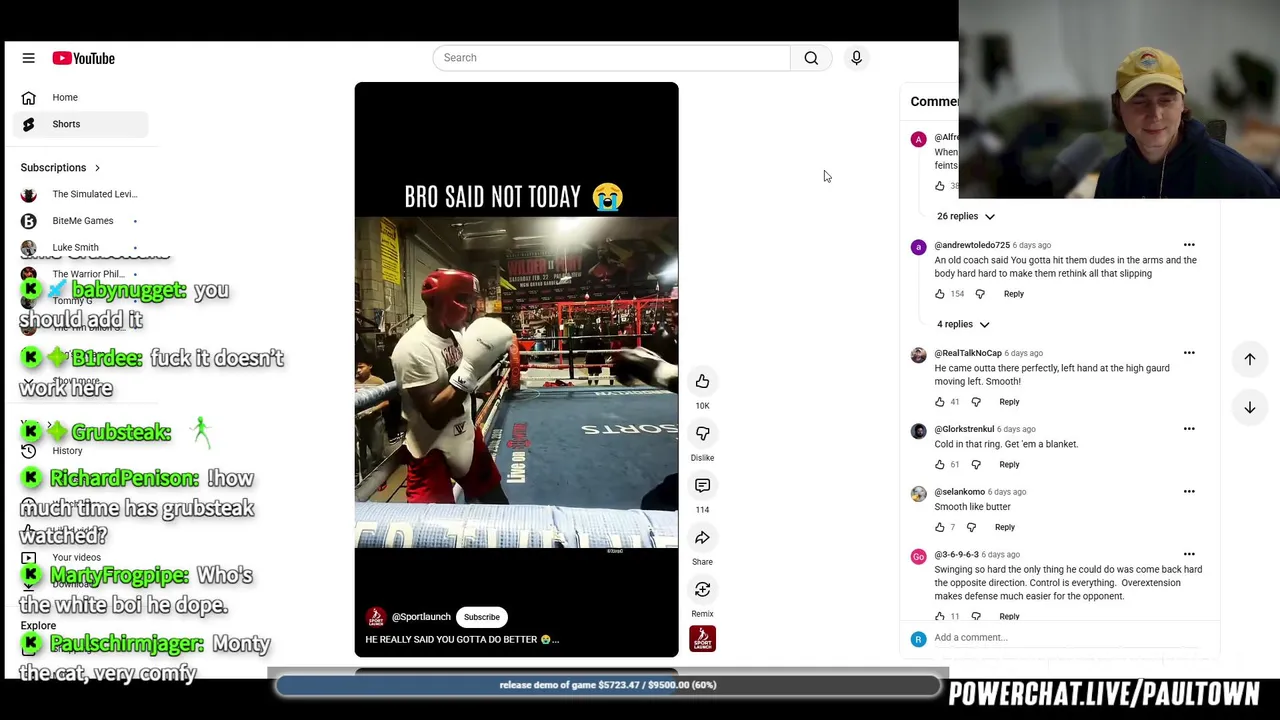The width and height of the screenshot is (1280, 720).
Task: Like Glorkstrenkul's comment
Action: click(x=940, y=465)
